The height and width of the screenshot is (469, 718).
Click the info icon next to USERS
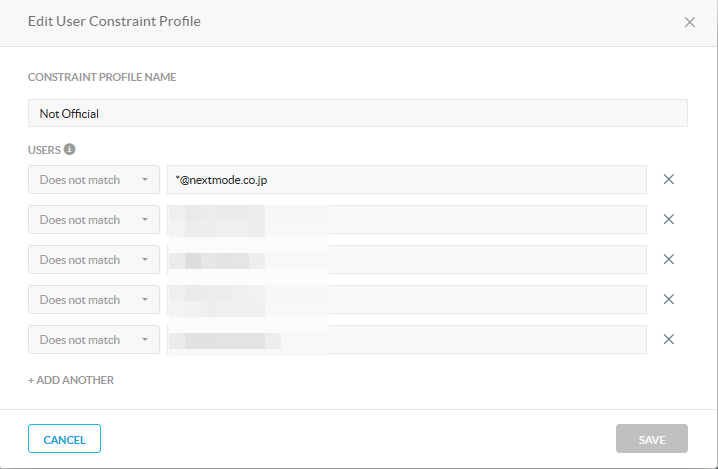point(69,149)
